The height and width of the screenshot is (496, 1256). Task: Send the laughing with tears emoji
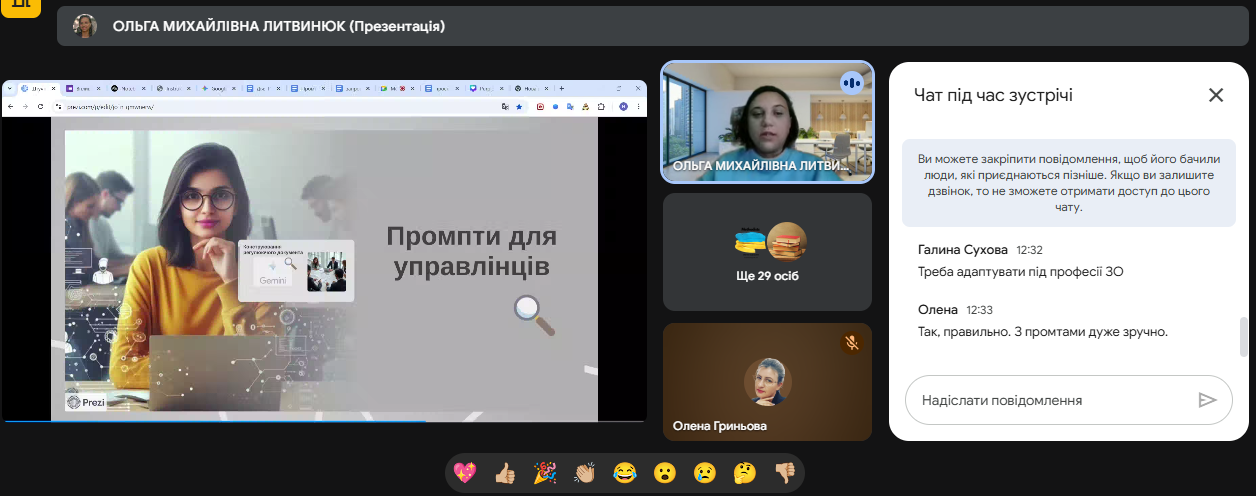tap(625, 473)
